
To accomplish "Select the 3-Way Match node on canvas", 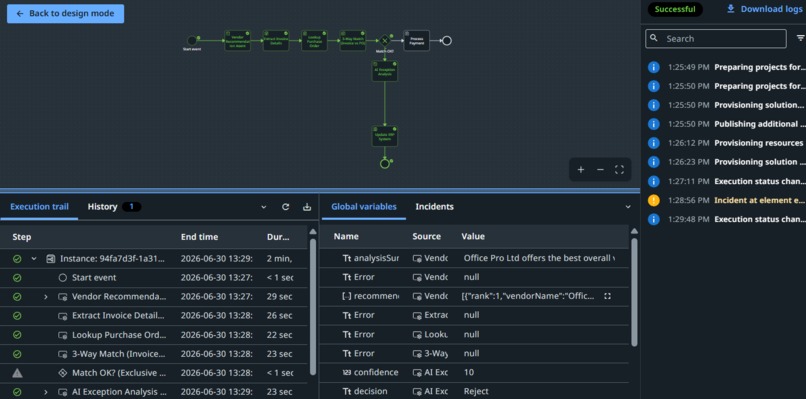I will click(353, 41).
